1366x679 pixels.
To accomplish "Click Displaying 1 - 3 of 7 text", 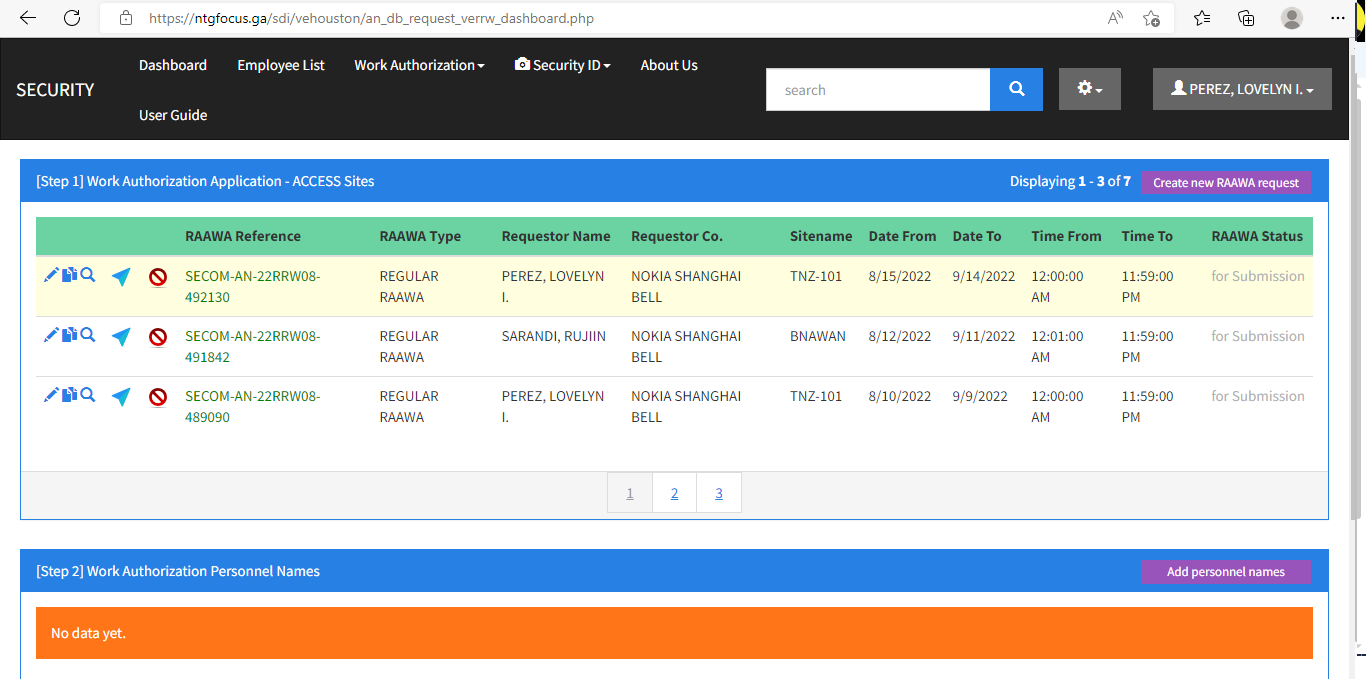I will 1070,181.
